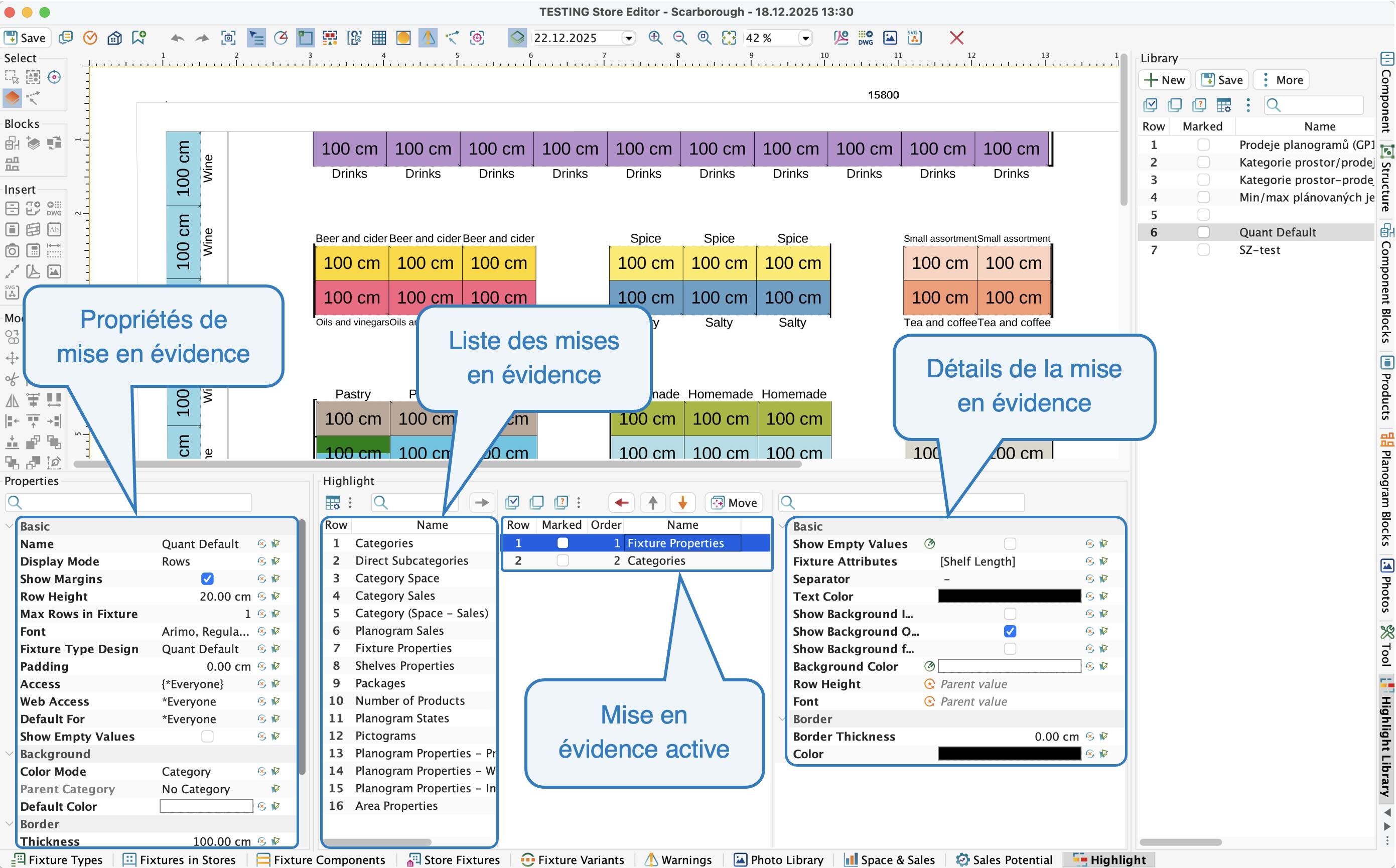Mark the Quant Default library row checkbox
1396x868 pixels.
coord(1203,232)
